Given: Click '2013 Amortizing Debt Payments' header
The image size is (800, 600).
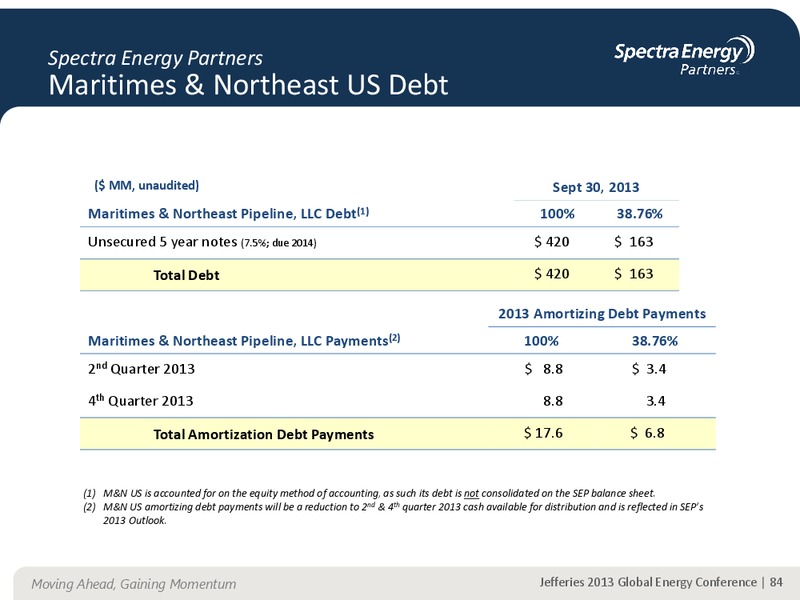Looking at the screenshot, I should (x=602, y=313).
